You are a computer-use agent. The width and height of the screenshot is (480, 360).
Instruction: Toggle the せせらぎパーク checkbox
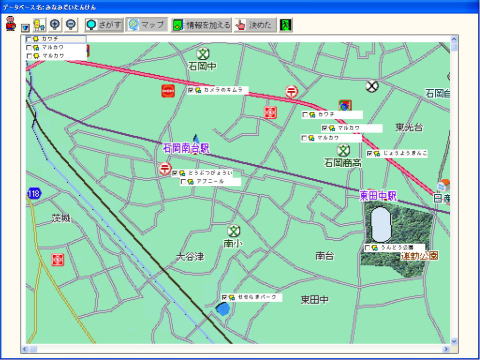coord(224,297)
